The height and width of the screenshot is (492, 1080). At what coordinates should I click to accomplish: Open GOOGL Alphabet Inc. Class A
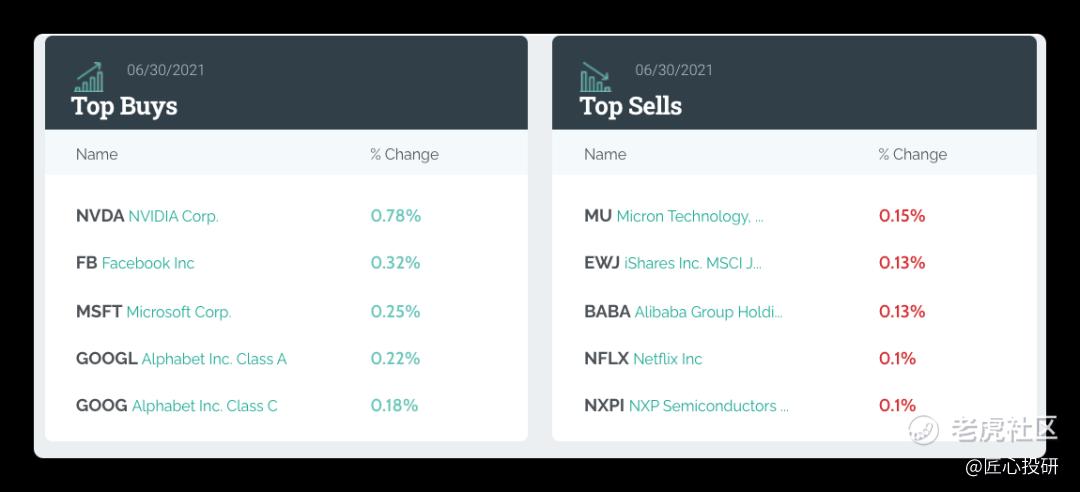[181, 359]
